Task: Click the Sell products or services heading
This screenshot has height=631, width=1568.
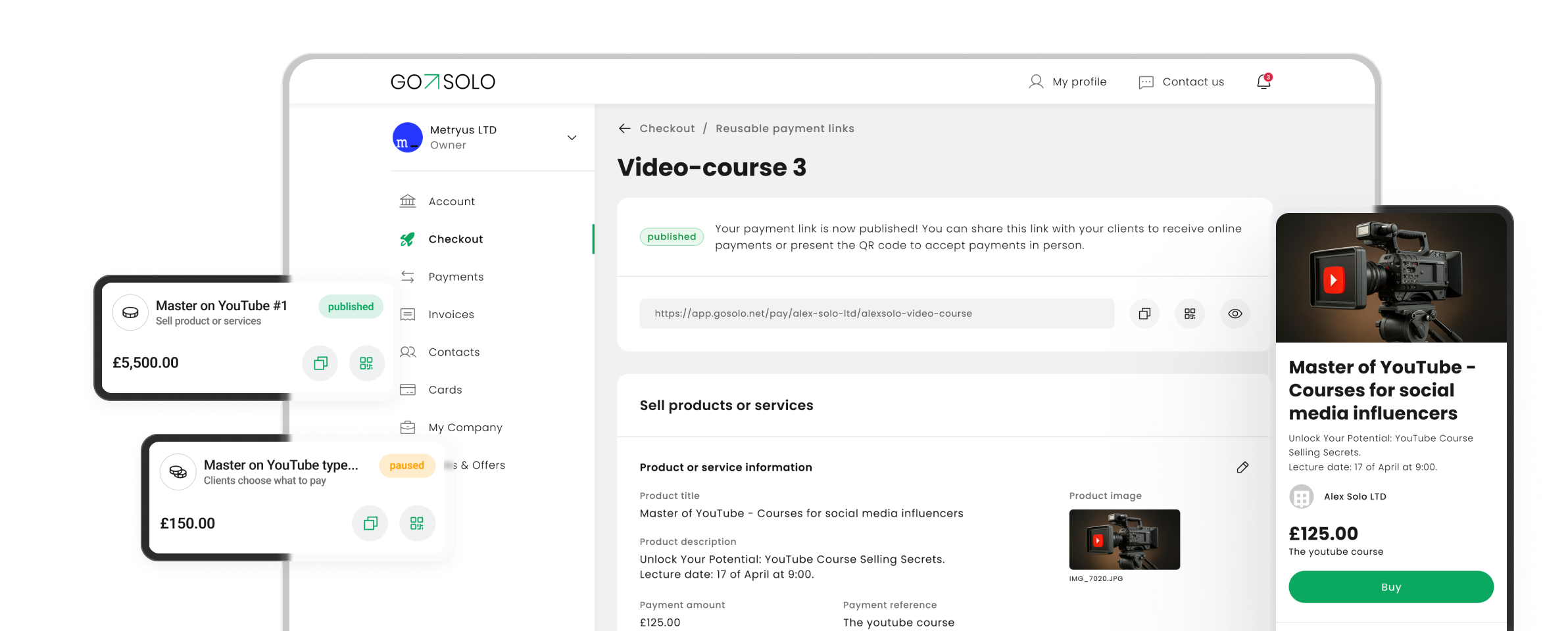Action: point(726,406)
